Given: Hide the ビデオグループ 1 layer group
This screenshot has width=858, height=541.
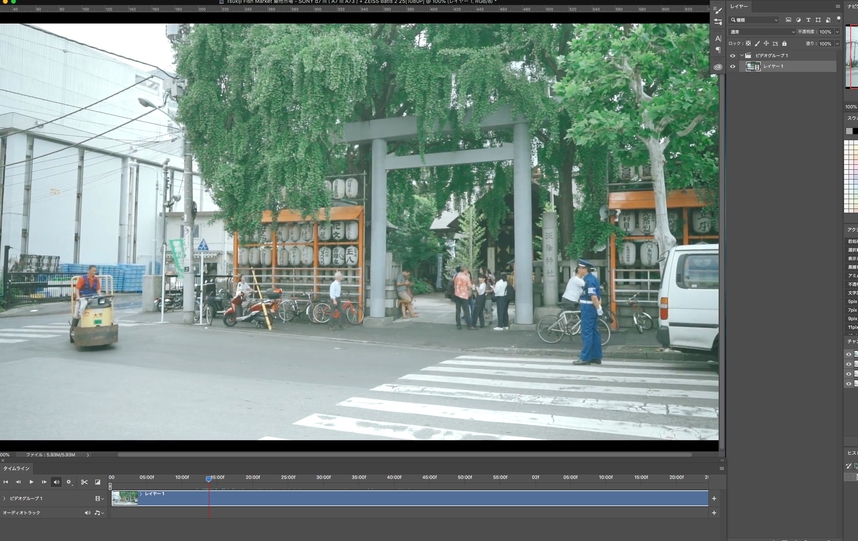Looking at the screenshot, I should pyautogui.click(x=732, y=55).
